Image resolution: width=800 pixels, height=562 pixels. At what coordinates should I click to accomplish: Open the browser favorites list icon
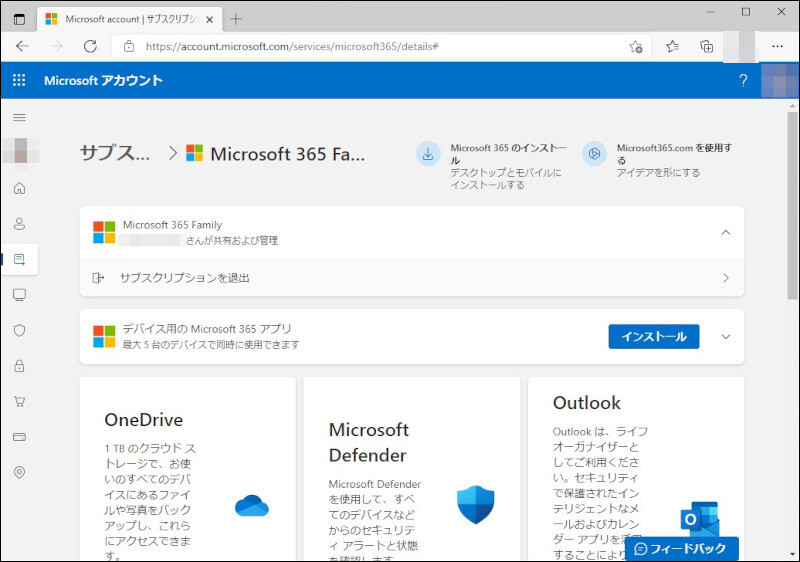(672, 47)
